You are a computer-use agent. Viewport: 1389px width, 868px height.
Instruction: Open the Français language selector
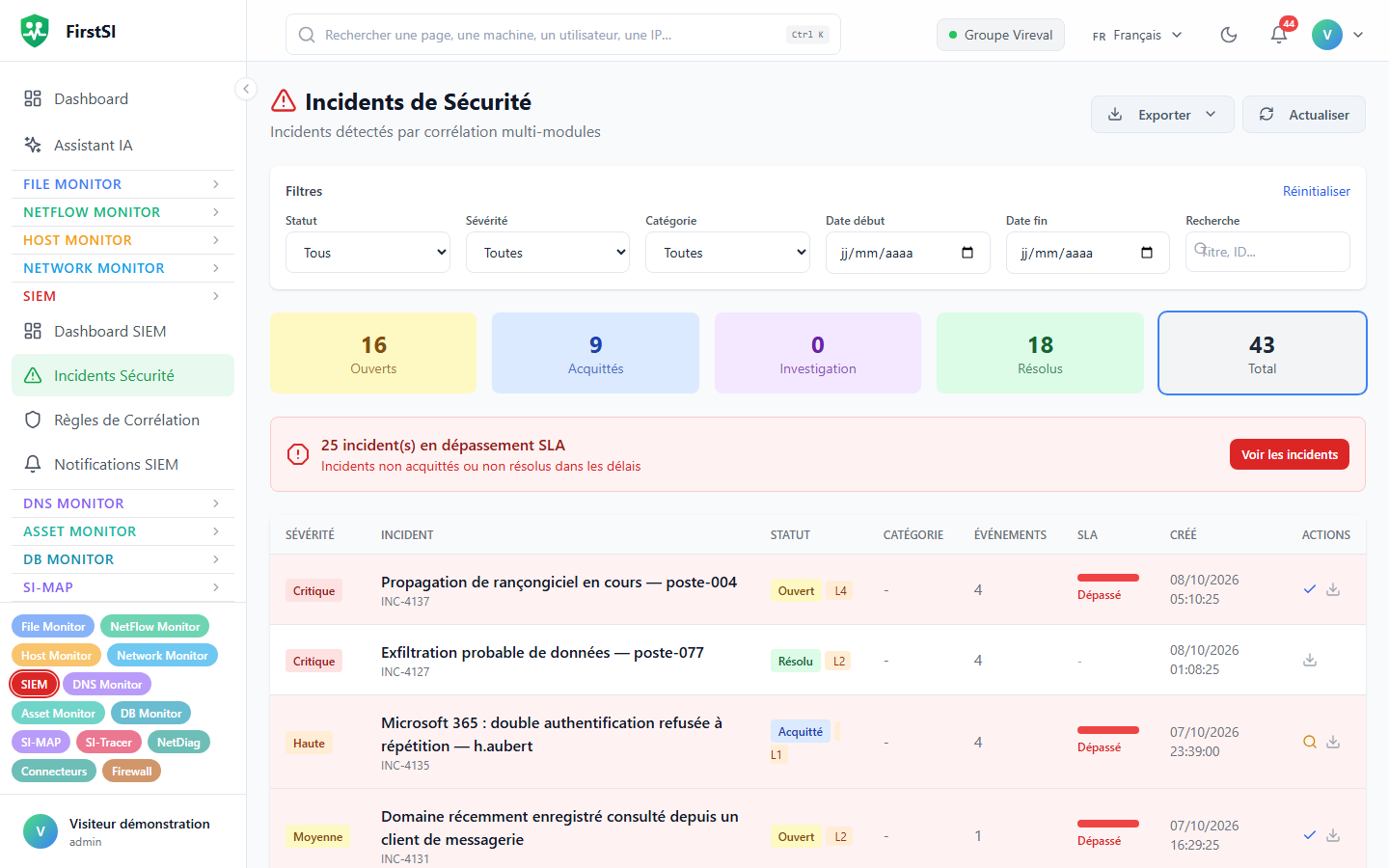click(1137, 35)
